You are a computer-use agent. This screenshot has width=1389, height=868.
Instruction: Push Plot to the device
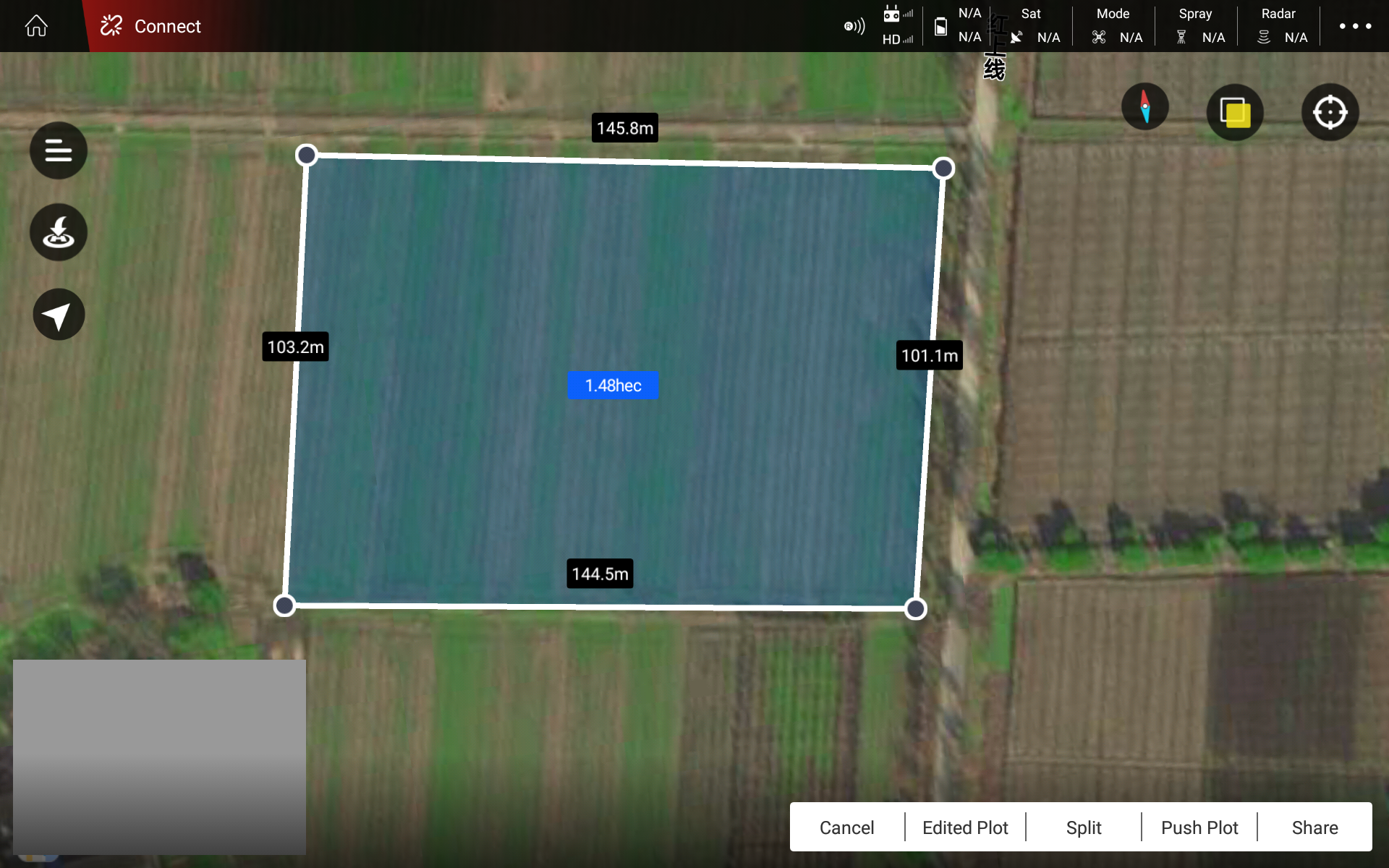pyautogui.click(x=1199, y=827)
